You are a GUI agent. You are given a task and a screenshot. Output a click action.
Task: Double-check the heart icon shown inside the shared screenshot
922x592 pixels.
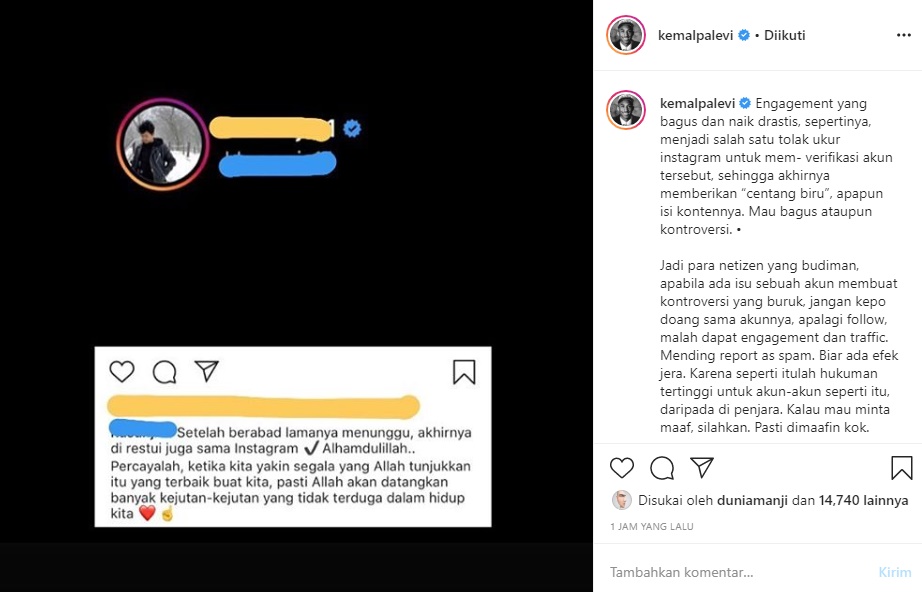pyautogui.click(x=121, y=371)
